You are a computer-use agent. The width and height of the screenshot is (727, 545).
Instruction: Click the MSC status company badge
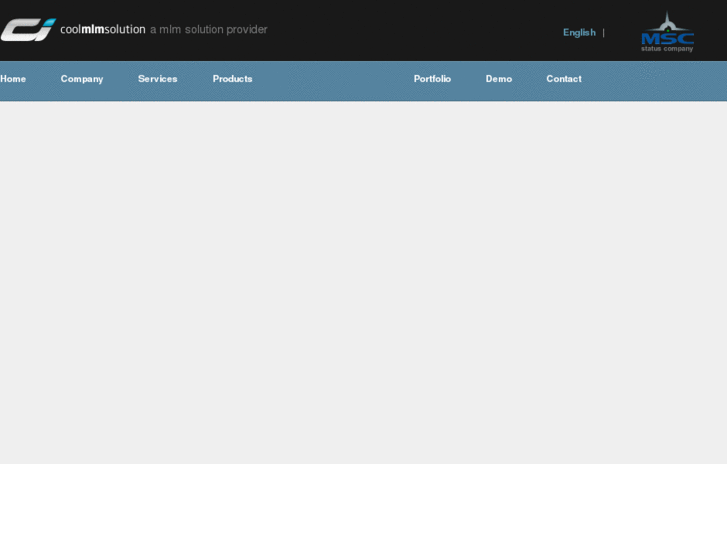click(667, 32)
